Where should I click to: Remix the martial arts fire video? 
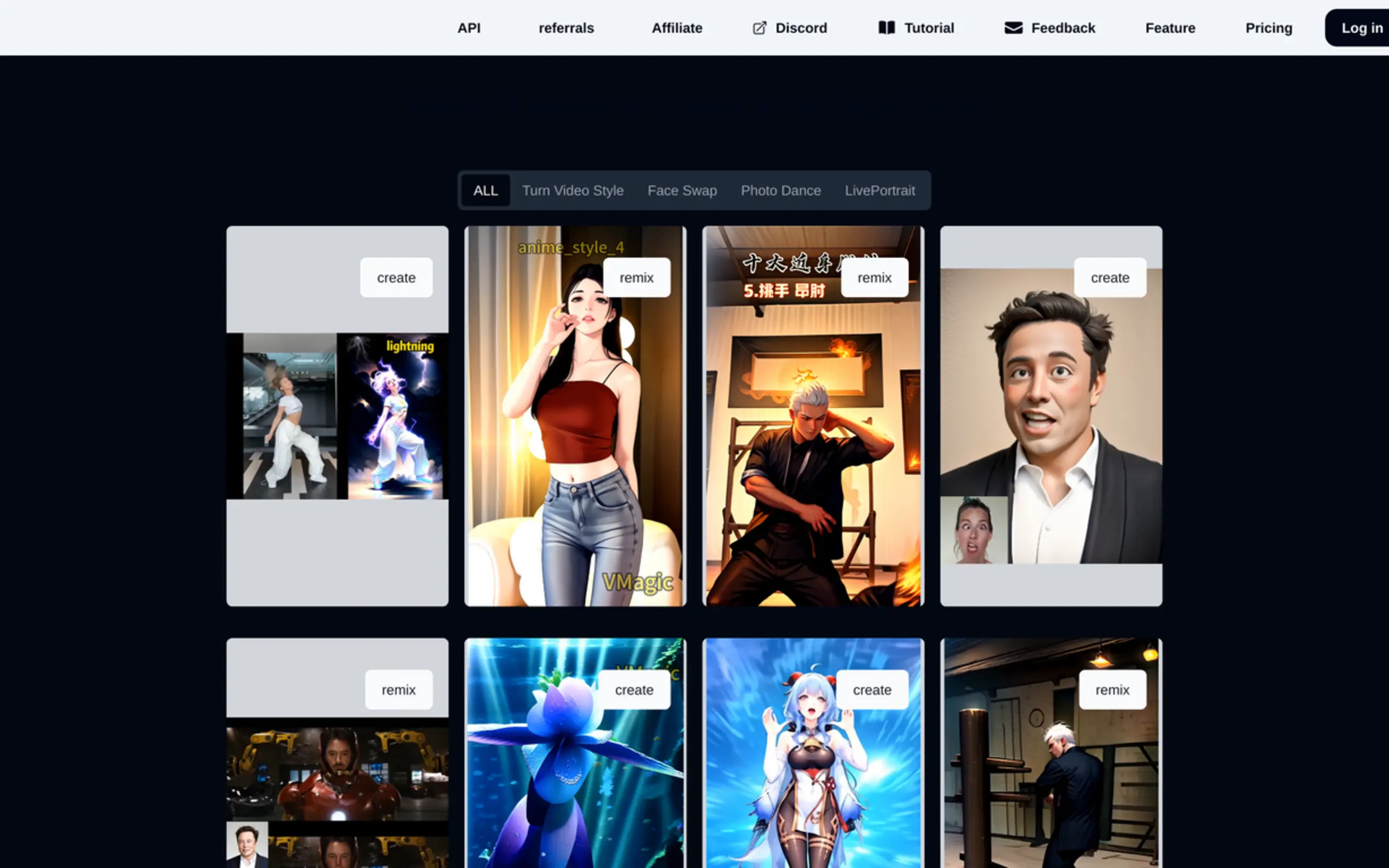874,278
